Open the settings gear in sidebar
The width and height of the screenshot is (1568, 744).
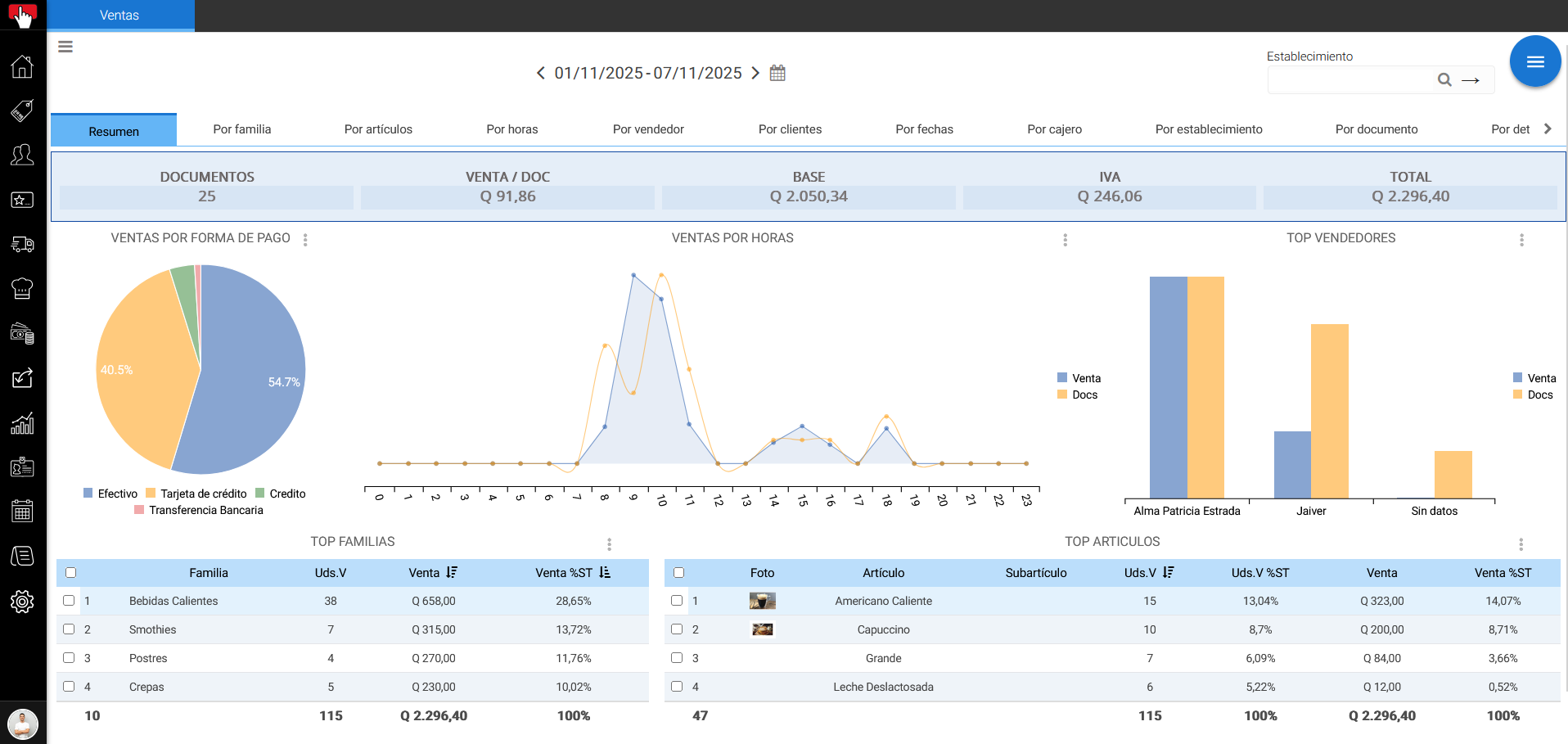(x=22, y=602)
